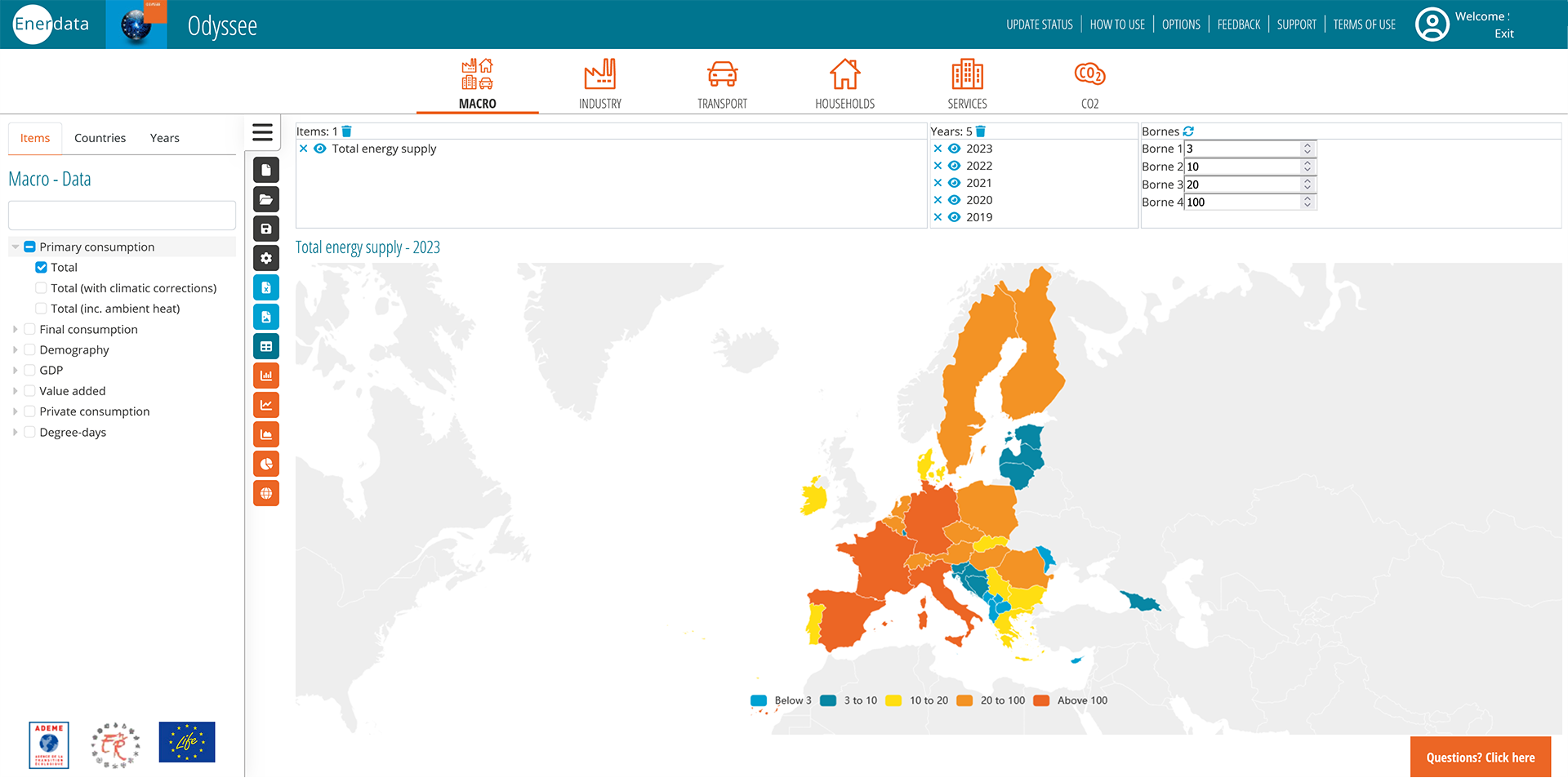Click the save floppy disk icon
1568x778 pixels.
coord(266,229)
